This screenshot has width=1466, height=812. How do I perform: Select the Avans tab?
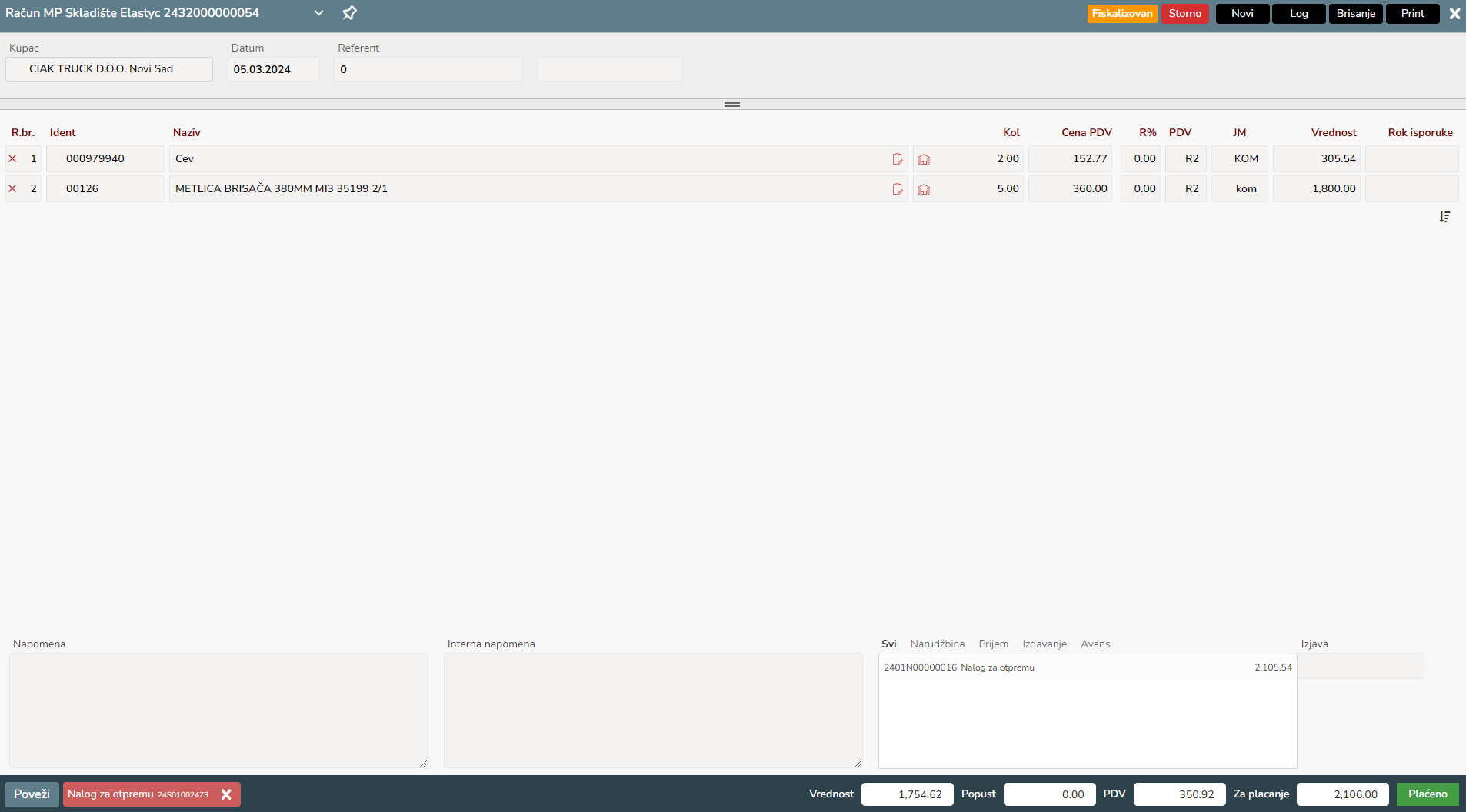1095,644
